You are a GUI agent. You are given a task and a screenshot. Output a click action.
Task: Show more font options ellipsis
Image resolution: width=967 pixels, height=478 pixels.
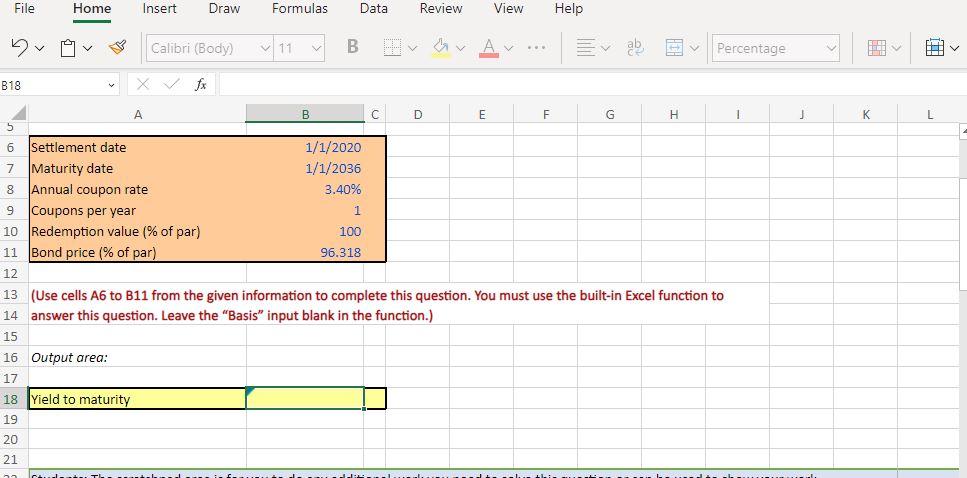click(536, 48)
